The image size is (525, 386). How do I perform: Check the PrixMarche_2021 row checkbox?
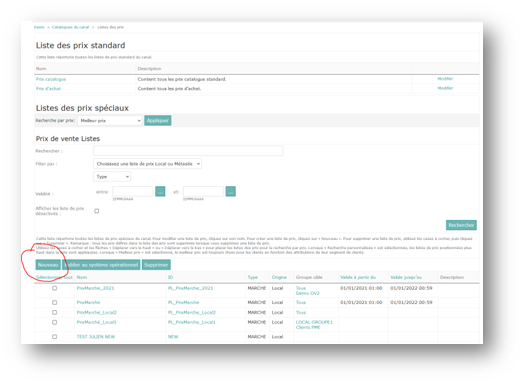coord(55,288)
